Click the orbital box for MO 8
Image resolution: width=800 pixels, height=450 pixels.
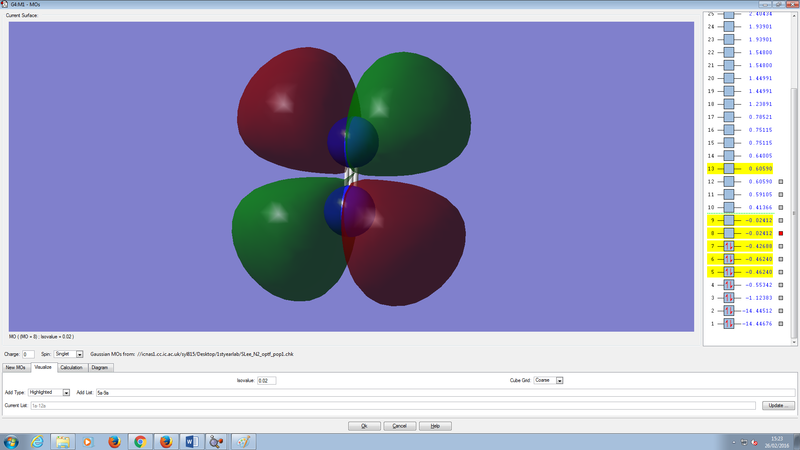[x=729, y=233]
